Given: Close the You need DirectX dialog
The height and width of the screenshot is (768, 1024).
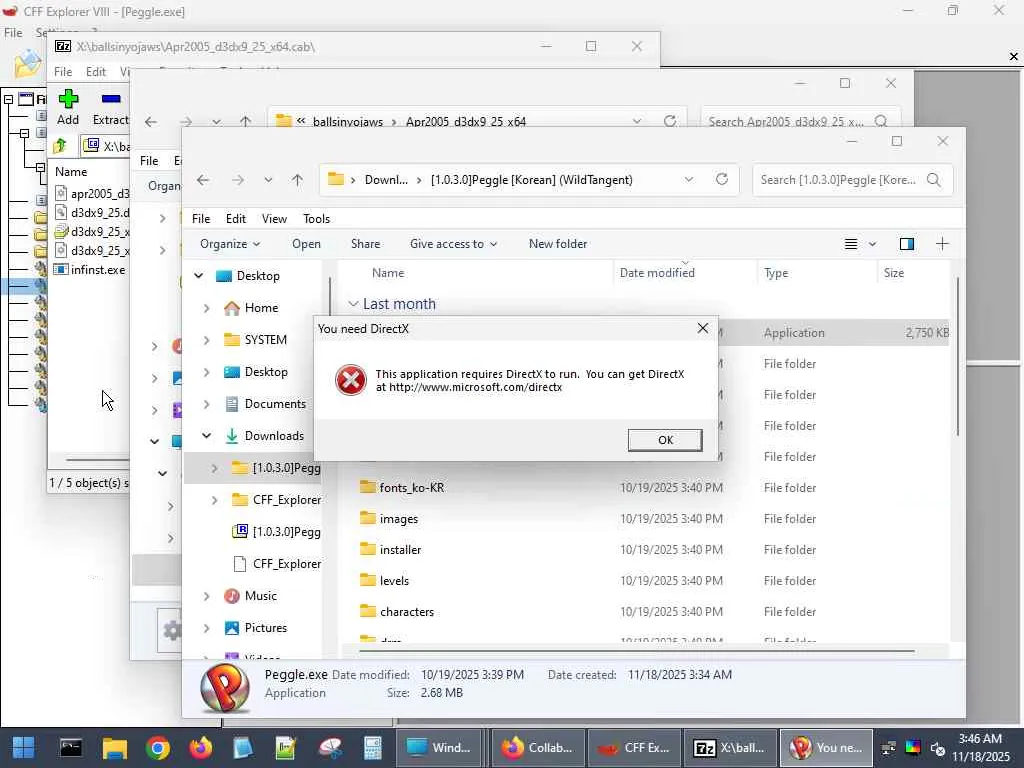Looking at the screenshot, I should coord(703,328).
